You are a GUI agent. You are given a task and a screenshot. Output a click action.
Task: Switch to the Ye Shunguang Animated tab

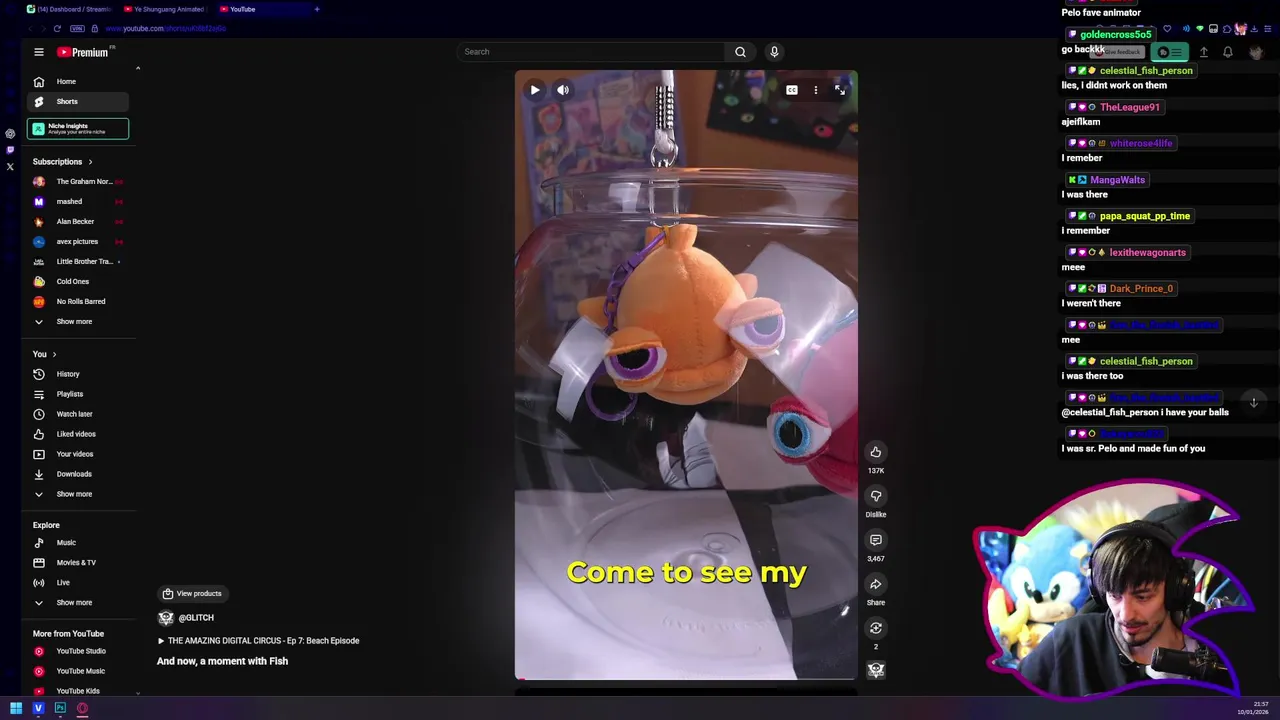click(x=164, y=9)
